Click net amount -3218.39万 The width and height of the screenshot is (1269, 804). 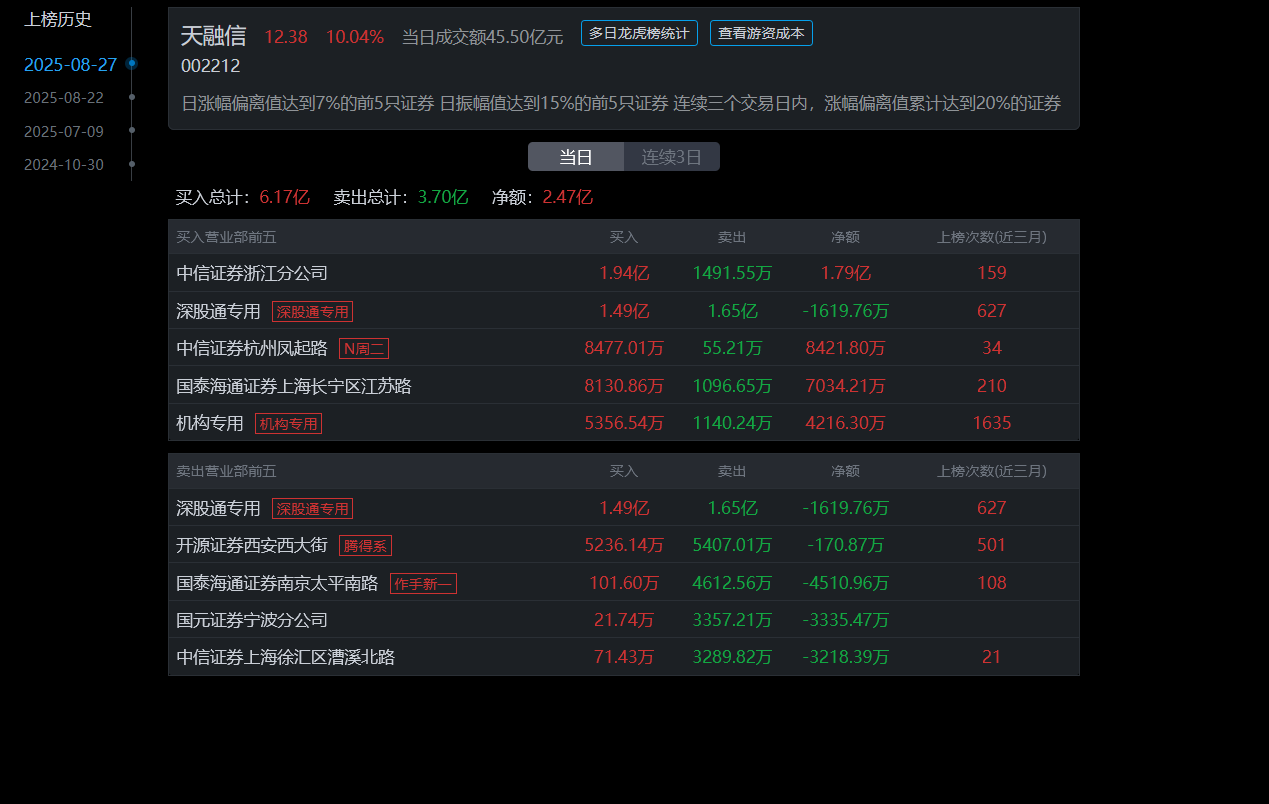[845, 657]
